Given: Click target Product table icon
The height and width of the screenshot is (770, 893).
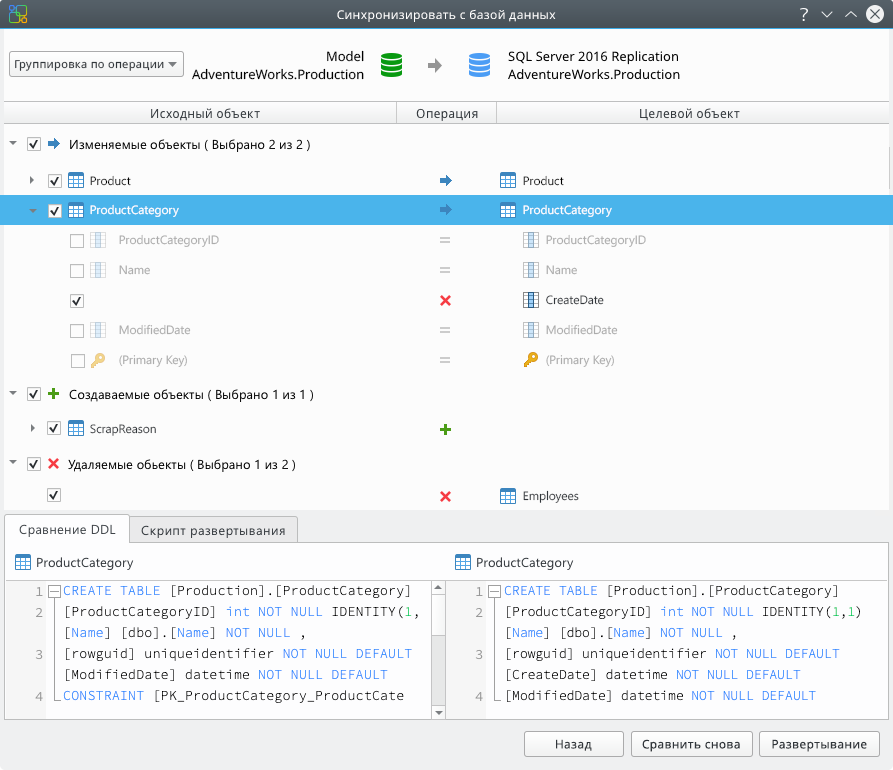Looking at the screenshot, I should (x=508, y=181).
